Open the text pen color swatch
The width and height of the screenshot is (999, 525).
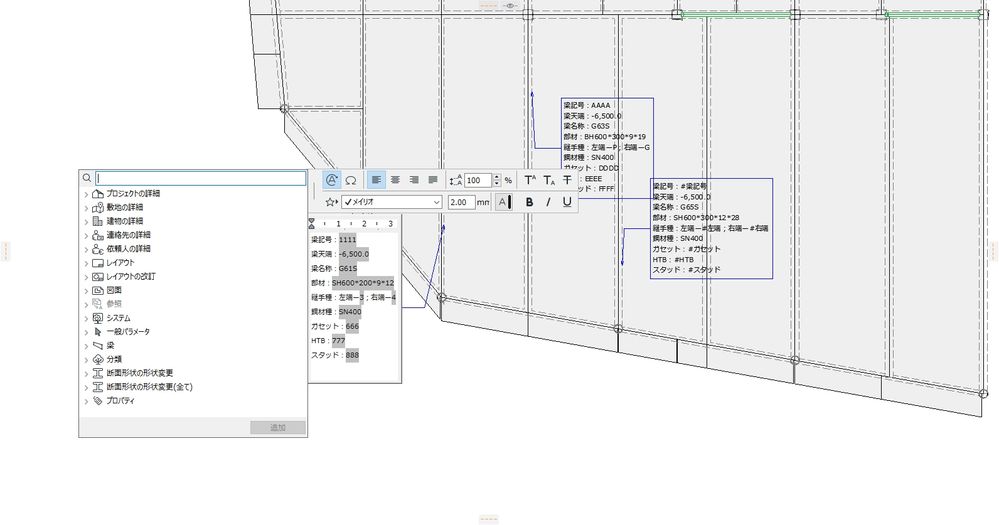tap(503, 202)
